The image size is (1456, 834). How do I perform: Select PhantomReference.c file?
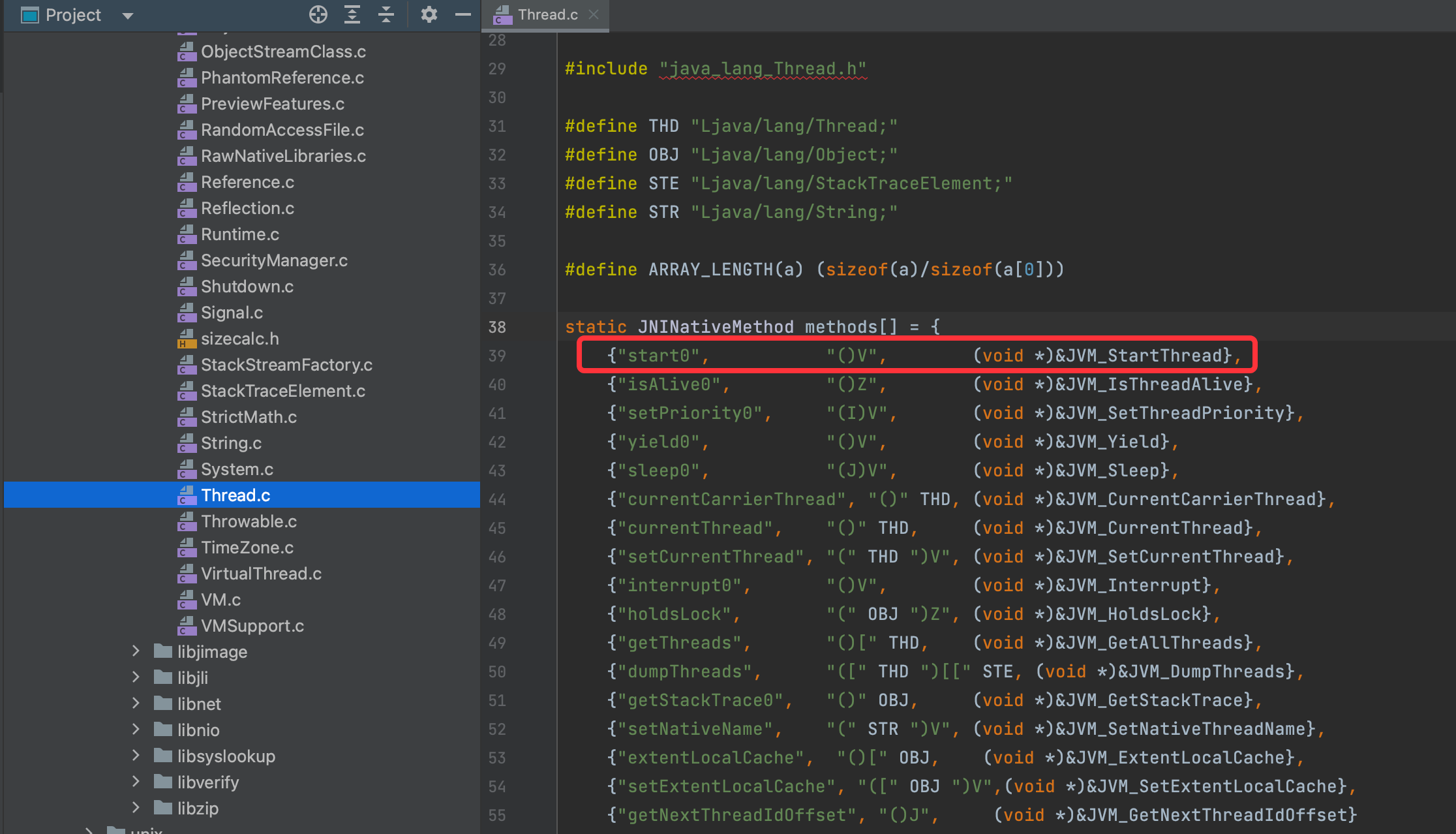click(x=282, y=78)
